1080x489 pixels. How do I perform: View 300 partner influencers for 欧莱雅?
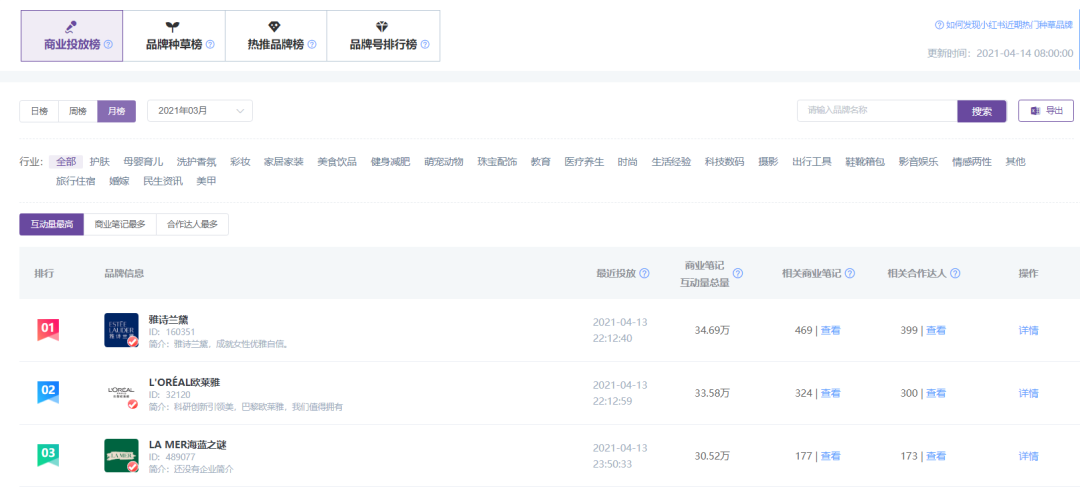pos(935,393)
